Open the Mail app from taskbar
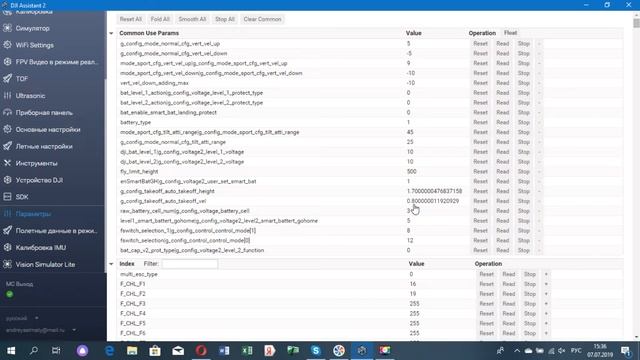 (x=178, y=351)
